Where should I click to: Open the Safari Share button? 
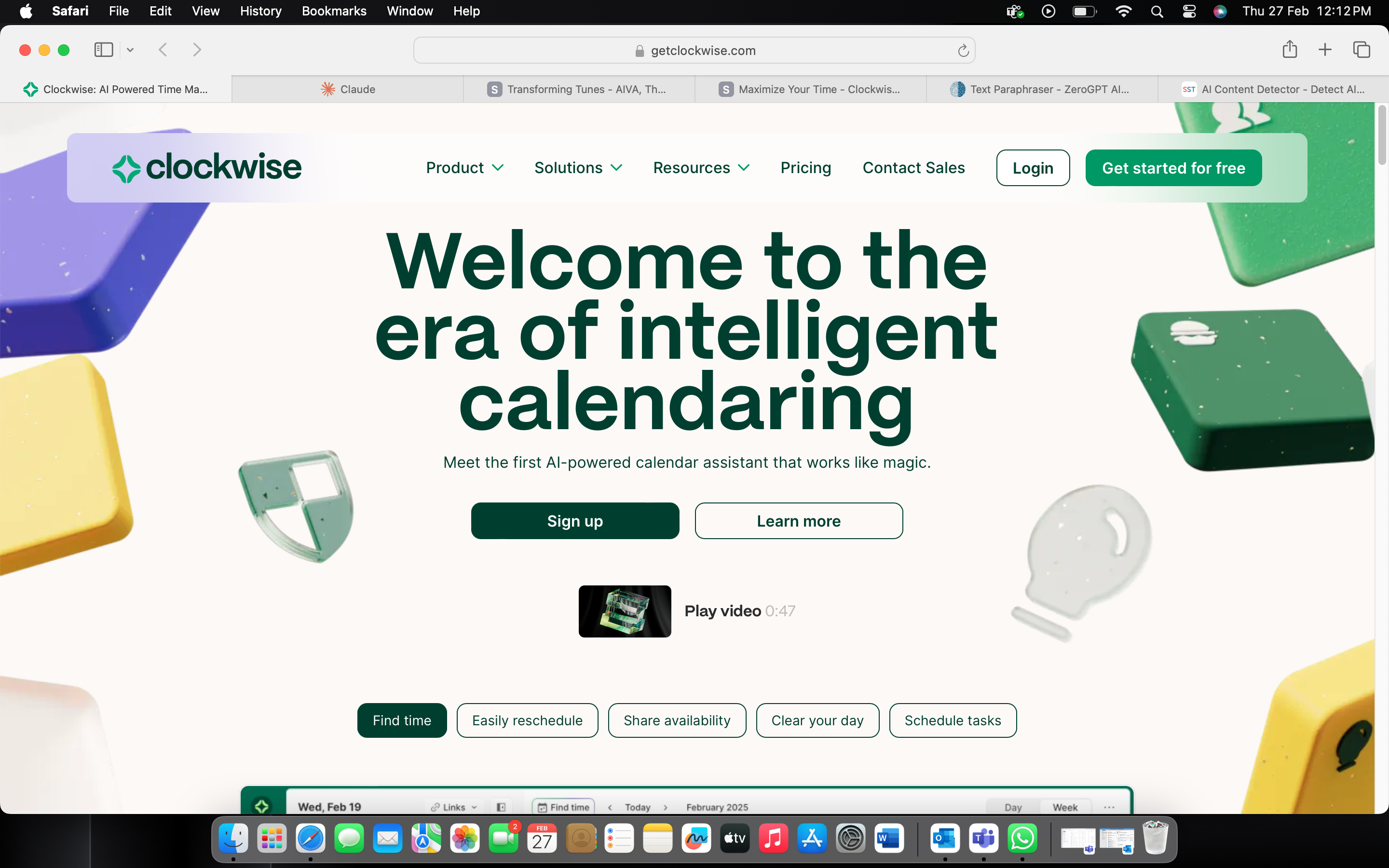pyautogui.click(x=1290, y=49)
